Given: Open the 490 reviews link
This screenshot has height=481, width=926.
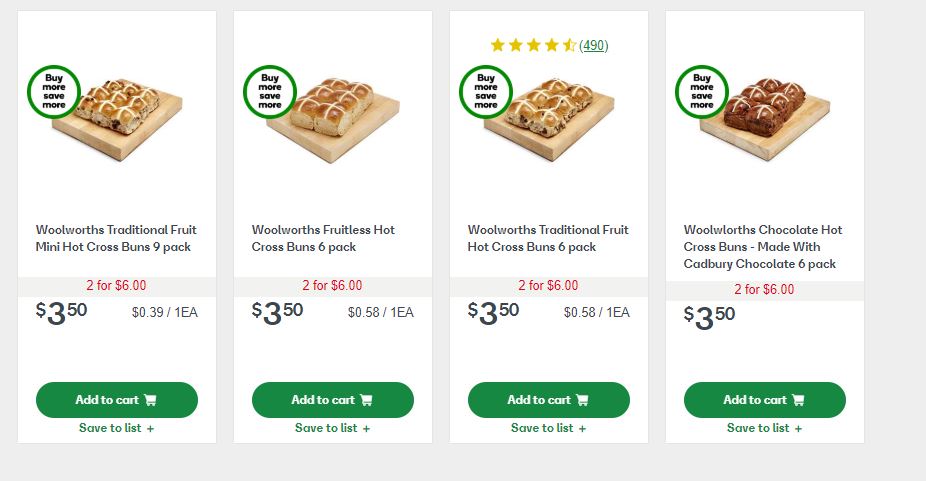Looking at the screenshot, I should tap(593, 45).
